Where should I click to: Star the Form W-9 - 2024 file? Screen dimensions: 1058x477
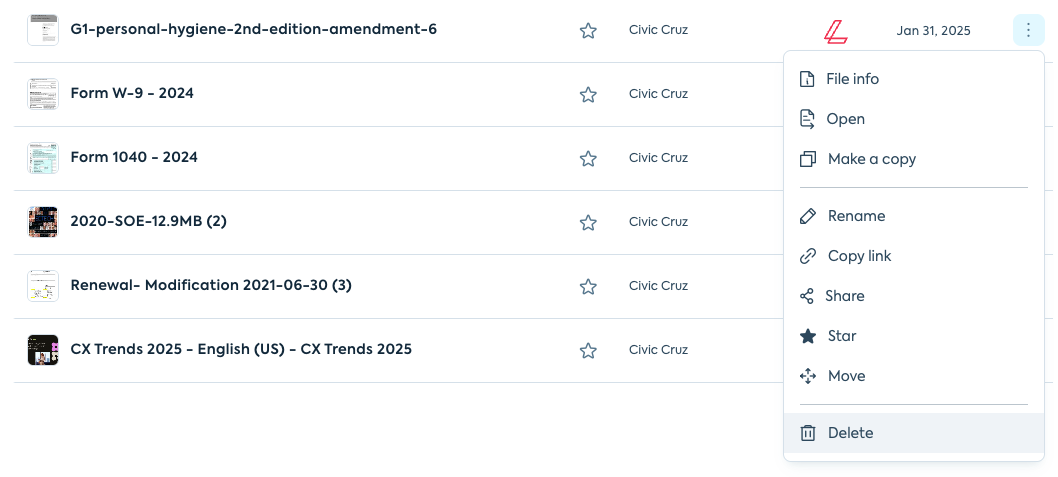click(x=588, y=94)
